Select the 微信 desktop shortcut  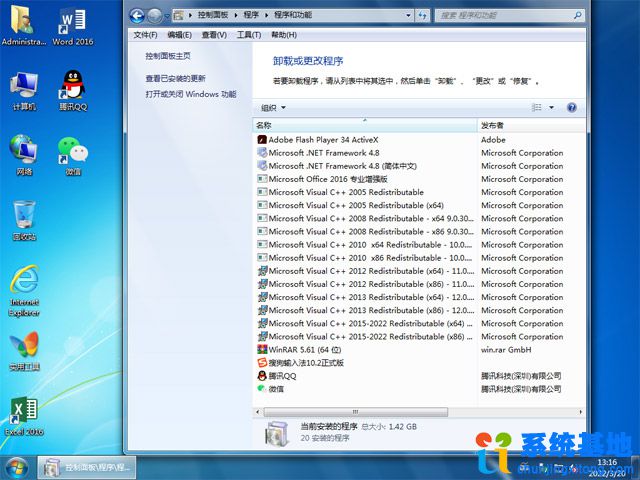pyautogui.click(x=73, y=156)
